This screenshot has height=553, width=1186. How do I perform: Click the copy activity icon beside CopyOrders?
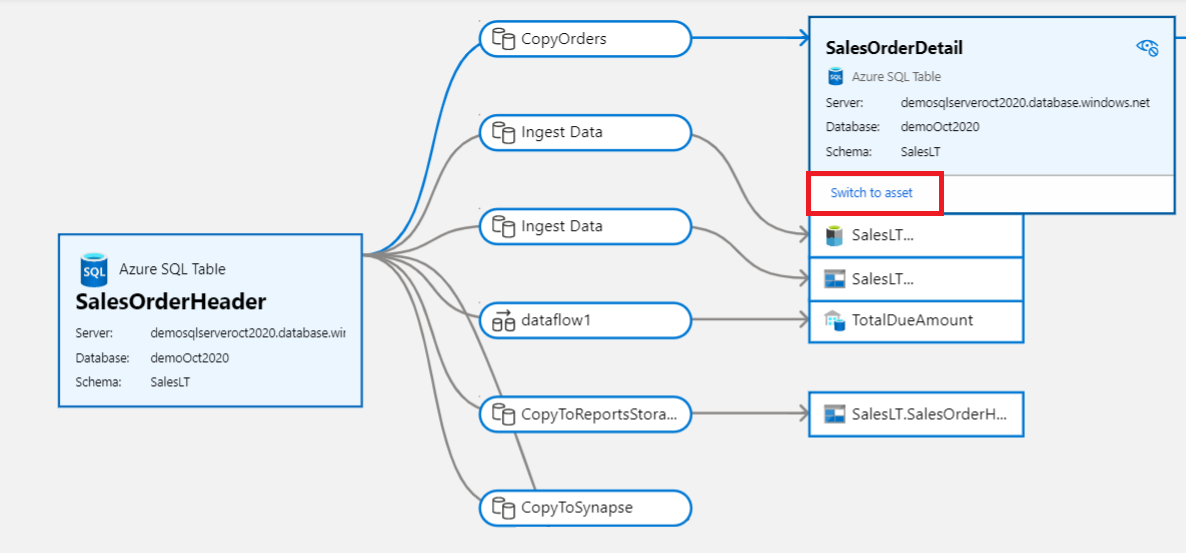(x=503, y=39)
